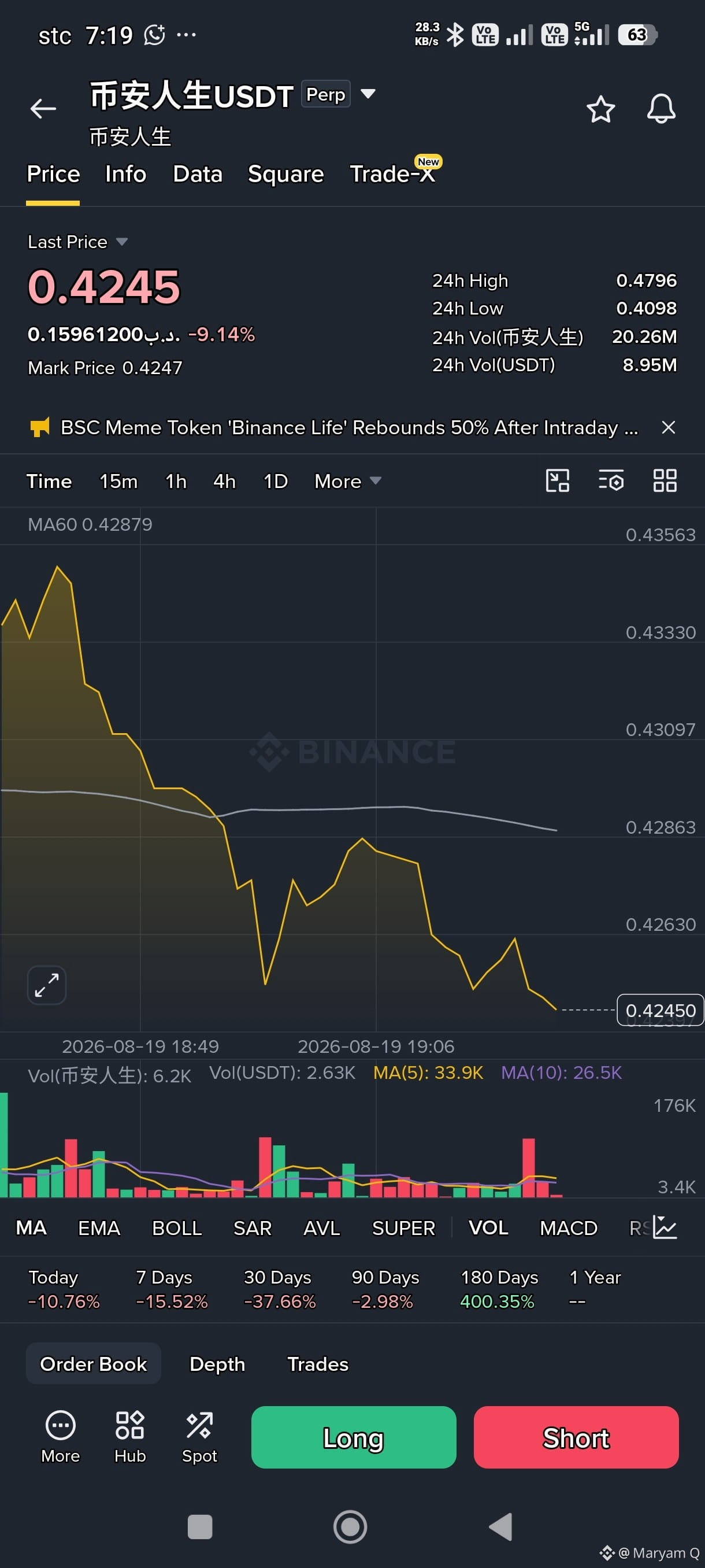Open the Hub icon
The height and width of the screenshot is (1568, 705).
pos(129,1437)
